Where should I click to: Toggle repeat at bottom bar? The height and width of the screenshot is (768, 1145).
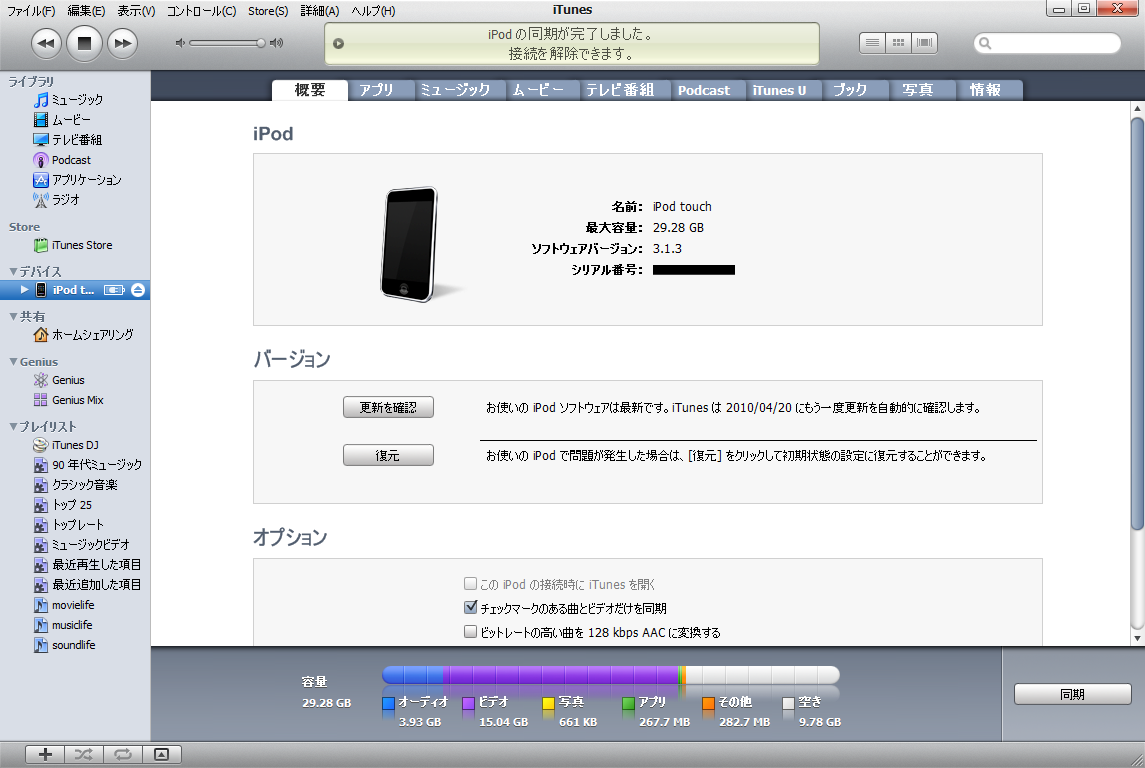click(x=123, y=755)
